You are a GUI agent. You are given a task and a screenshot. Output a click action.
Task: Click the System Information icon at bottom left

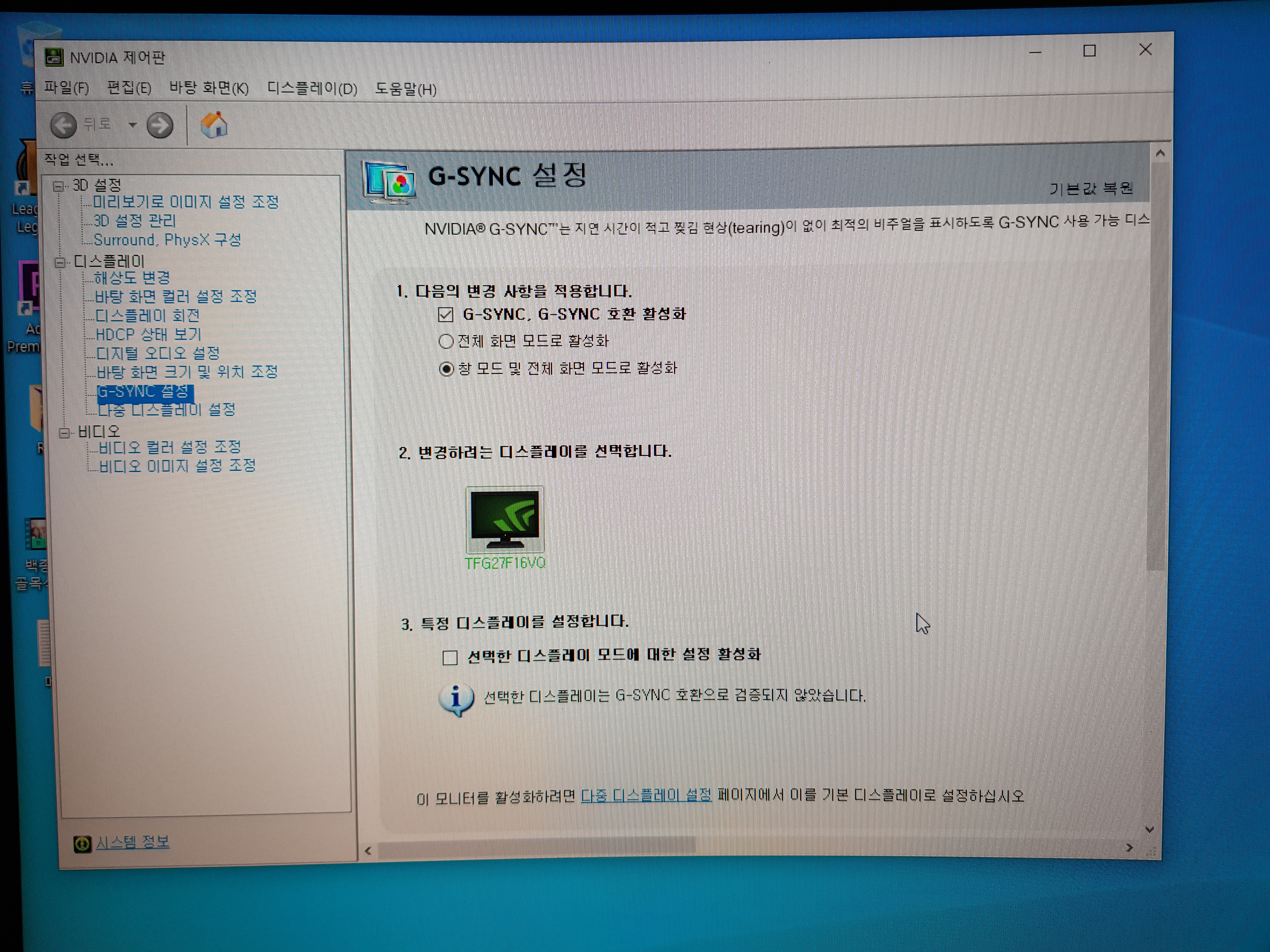[x=82, y=843]
